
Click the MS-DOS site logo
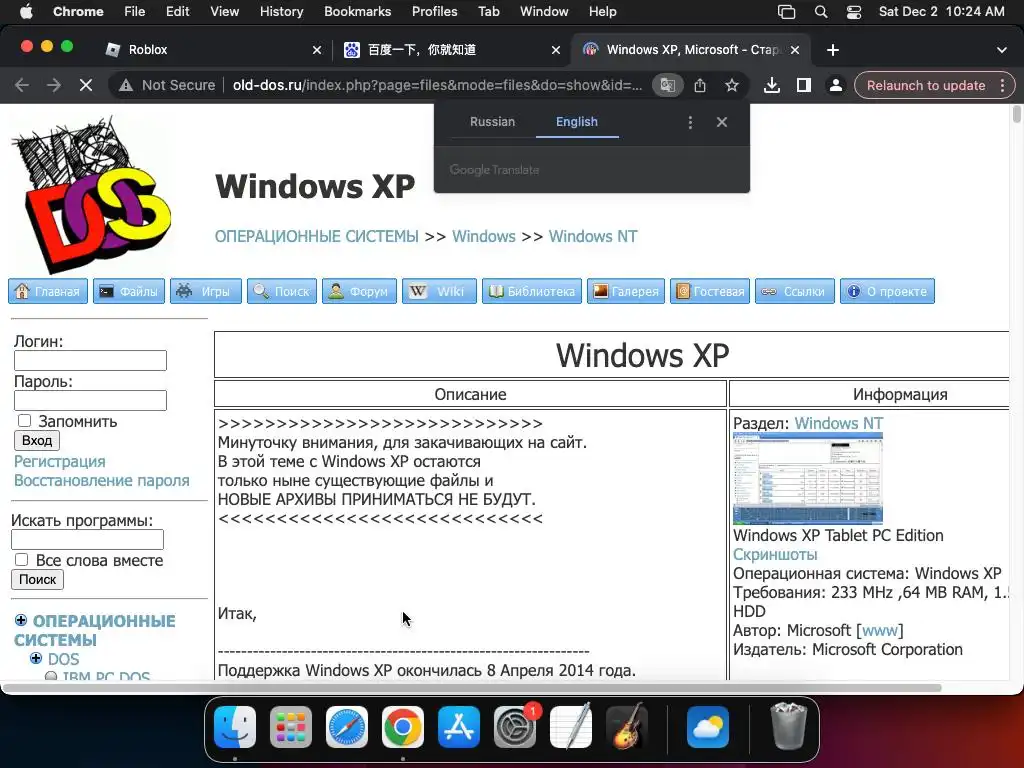tap(91, 195)
